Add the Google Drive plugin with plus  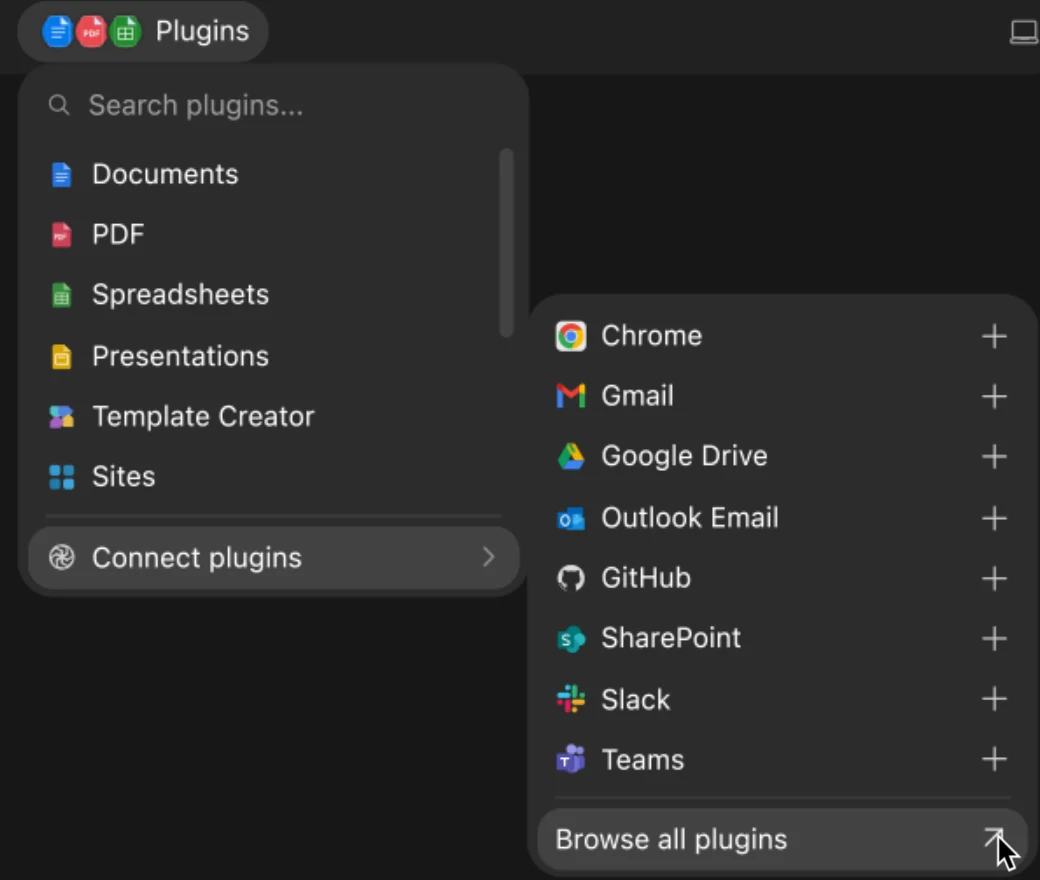pos(994,456)
